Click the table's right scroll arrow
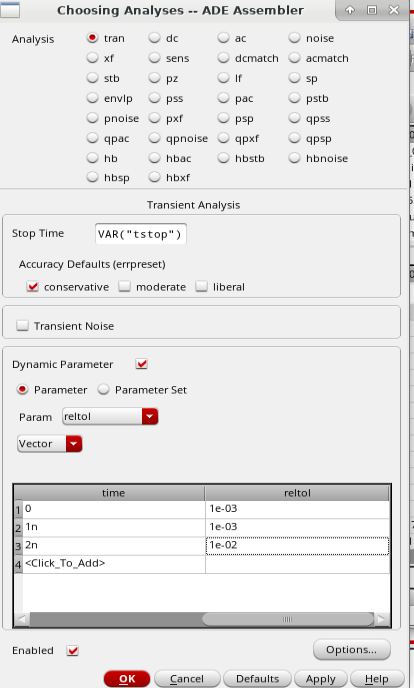This screenshot has width=414, height=688. [x=382, y=620]
